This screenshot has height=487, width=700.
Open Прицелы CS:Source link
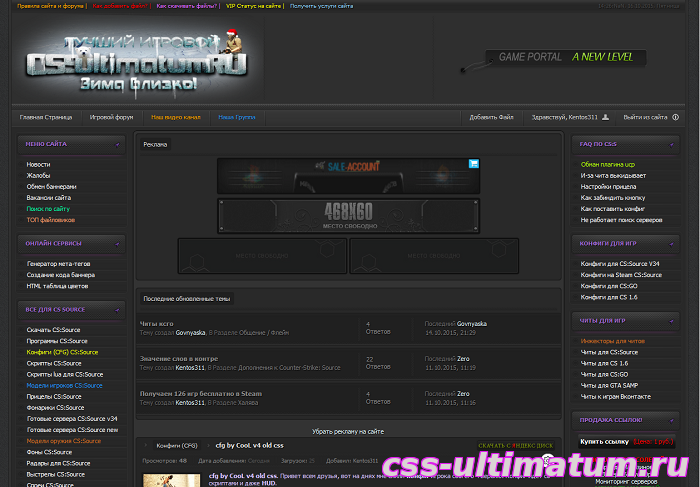pyautogui.click(x=54, y=397)
